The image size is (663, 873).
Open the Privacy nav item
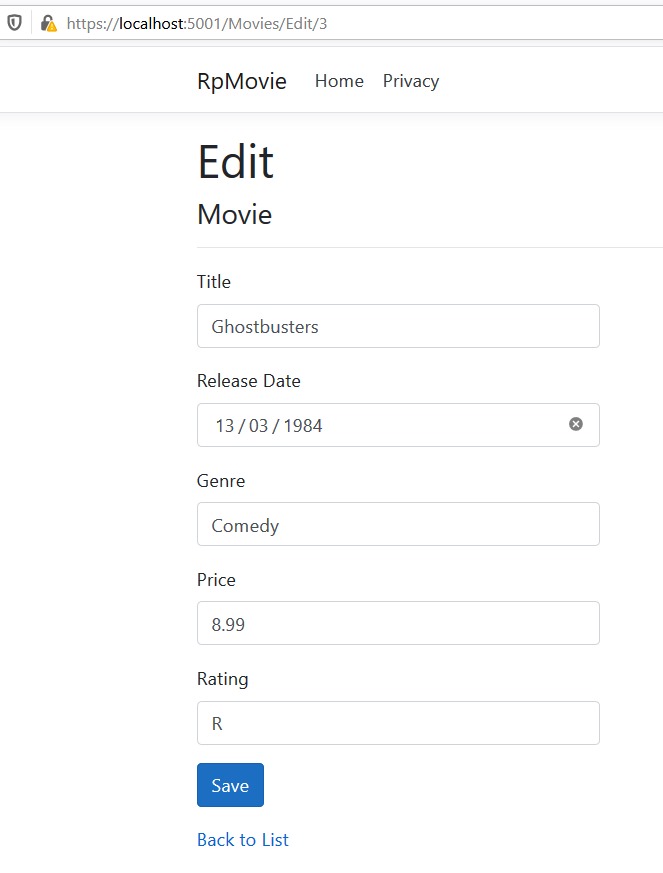(x=410, y=81)
